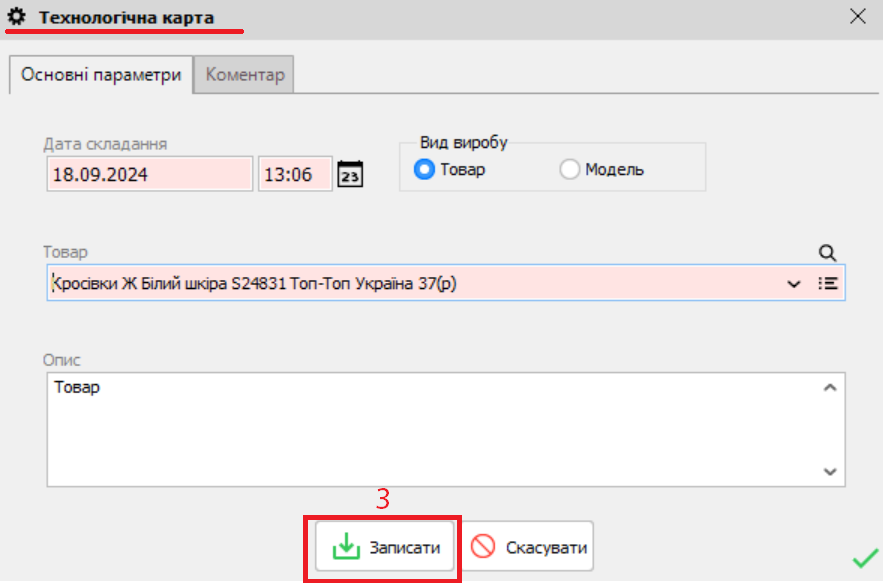Select the Товар radio button

pos(425,169)
